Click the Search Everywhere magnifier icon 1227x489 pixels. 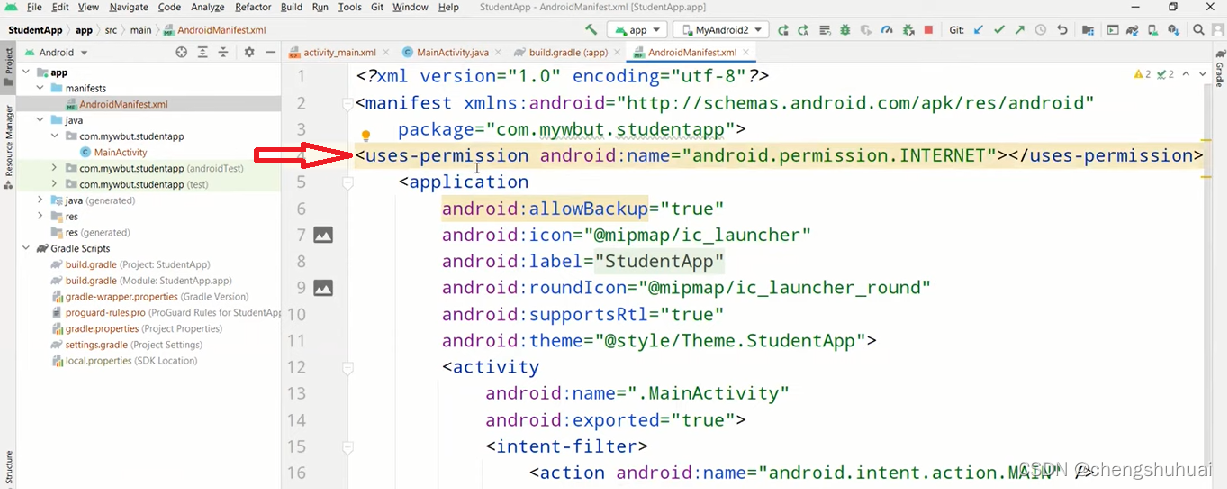pyautogui.click(x=1199, y=30)
